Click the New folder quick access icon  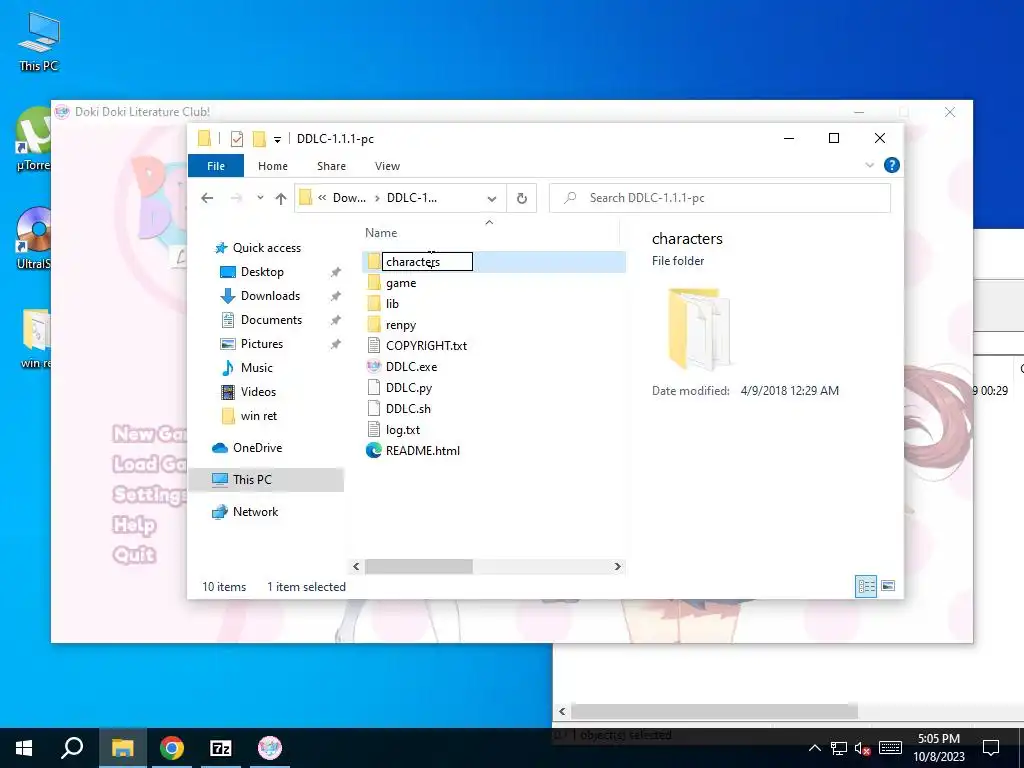tap(259, 138)
